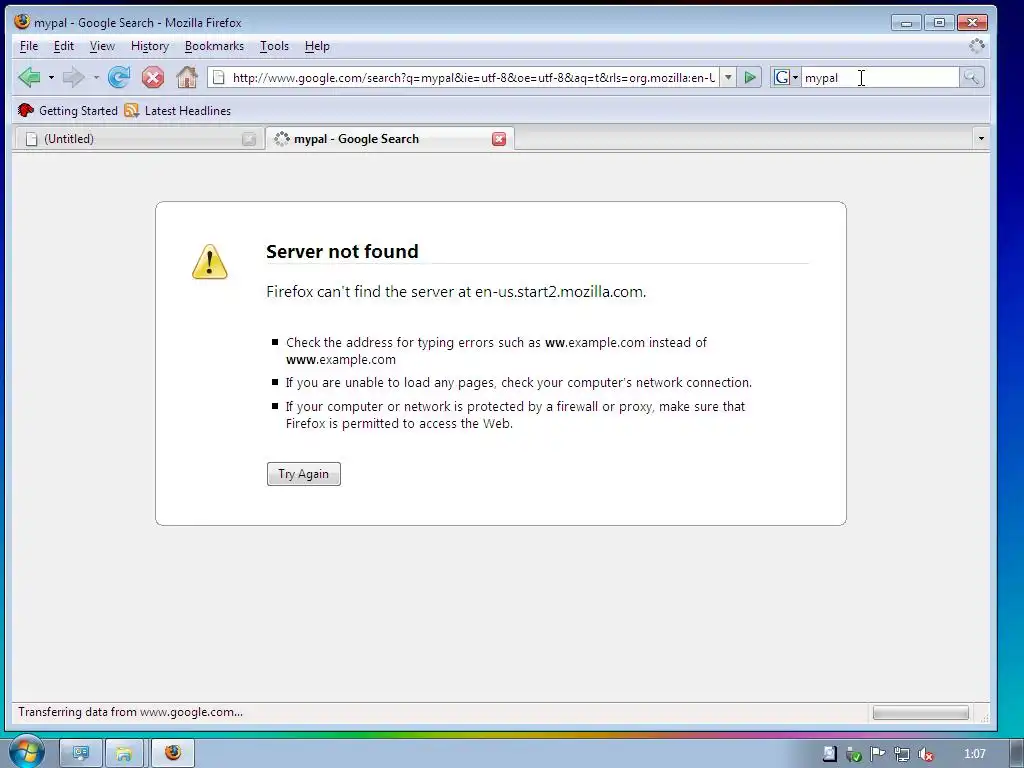Open the Getting Started bookmark
This screenshot has height=768, width=1024.
68,110
